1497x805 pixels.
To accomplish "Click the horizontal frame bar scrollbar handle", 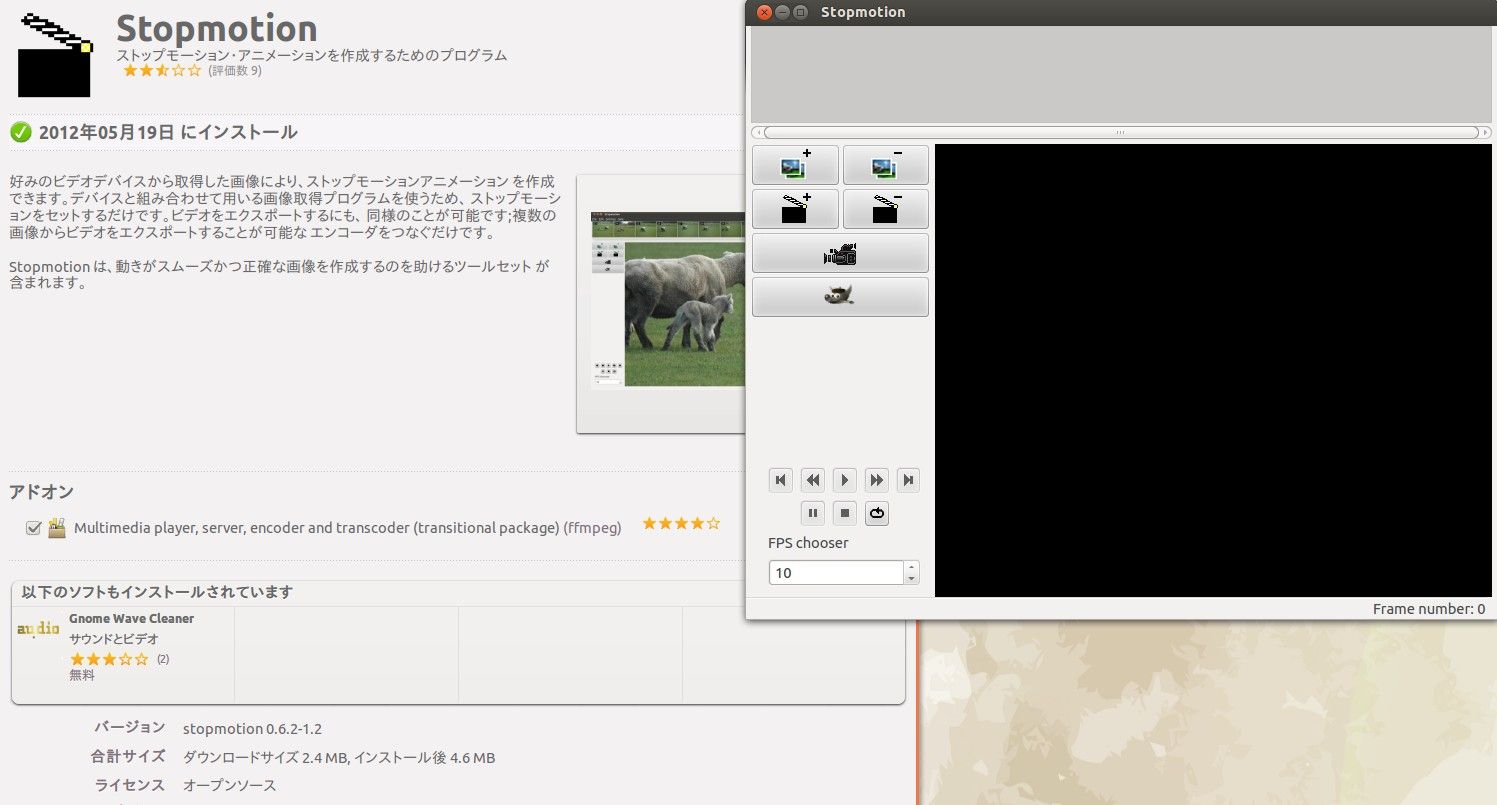I will coord(1120,132).
